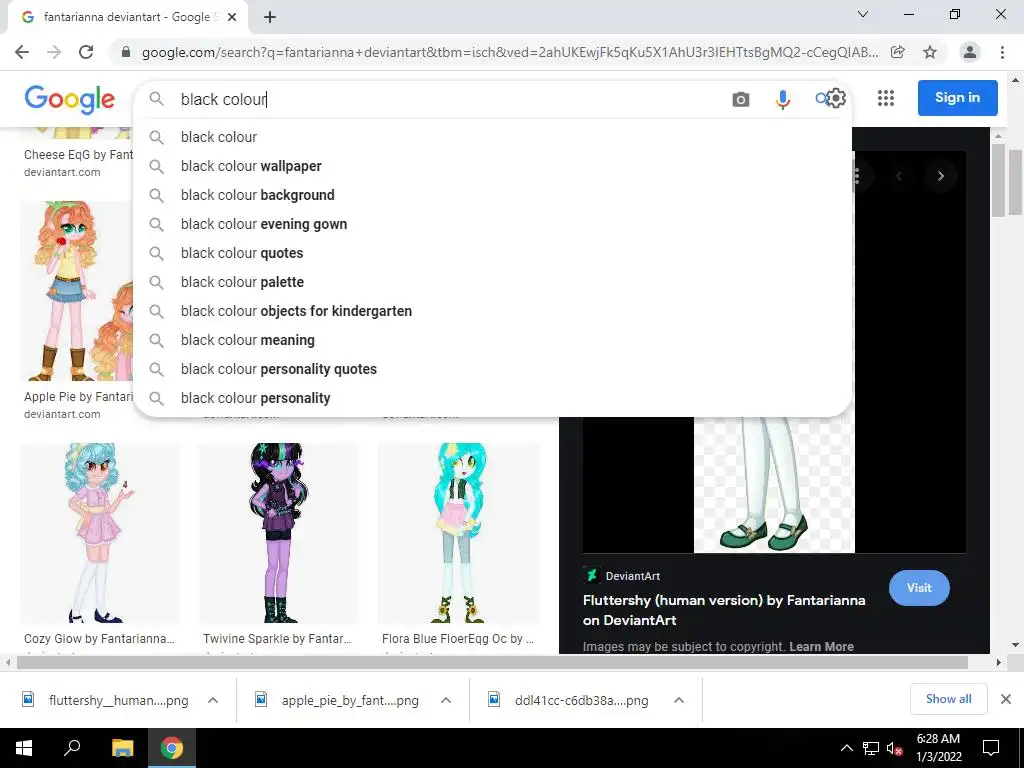
Task: Reload the current page
Action: [x=86, y=52]
